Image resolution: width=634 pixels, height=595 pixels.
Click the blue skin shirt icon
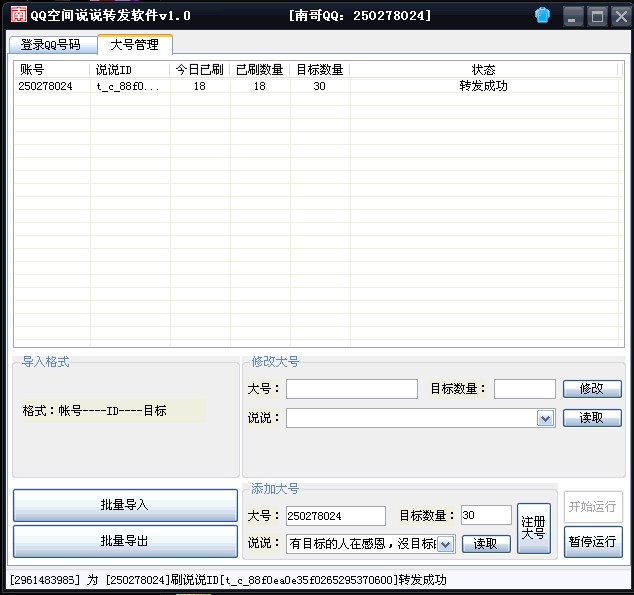[542, 15]
